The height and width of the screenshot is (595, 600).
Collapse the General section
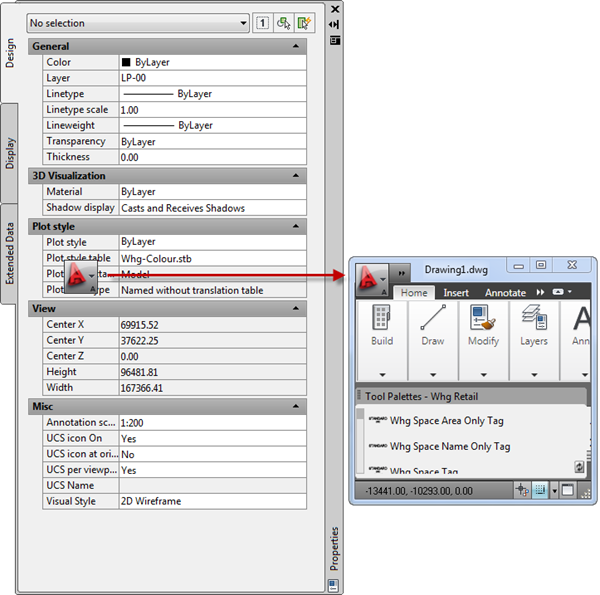295,46
